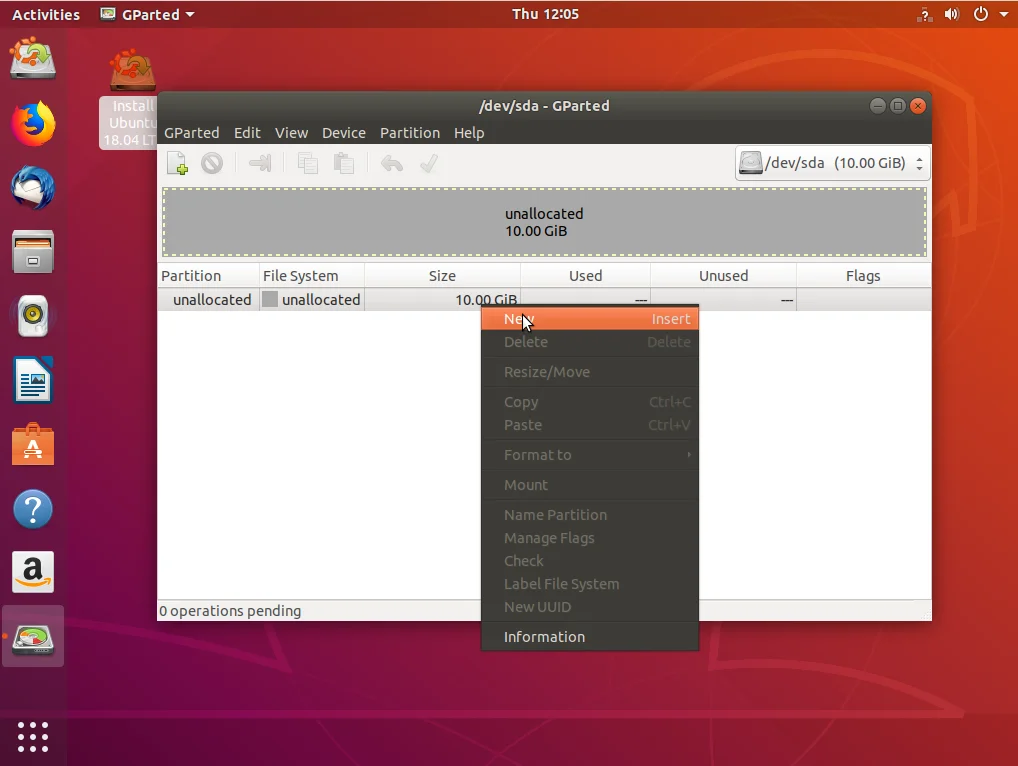
Task: Open the /dev/sda device selector dropdown
Action: click(832, 163)
